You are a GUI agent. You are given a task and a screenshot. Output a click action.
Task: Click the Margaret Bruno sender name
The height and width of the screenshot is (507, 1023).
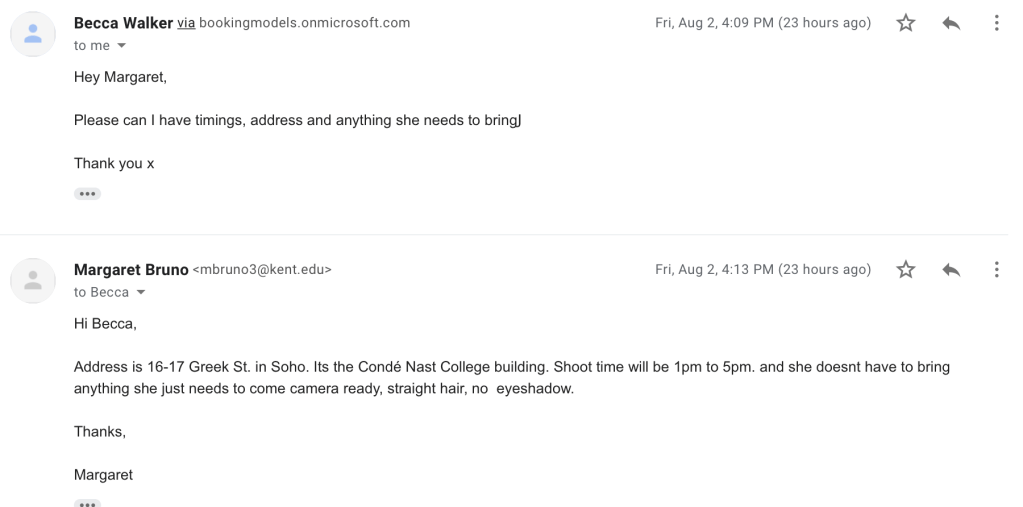pyautogui.click(x=130, y=269)
